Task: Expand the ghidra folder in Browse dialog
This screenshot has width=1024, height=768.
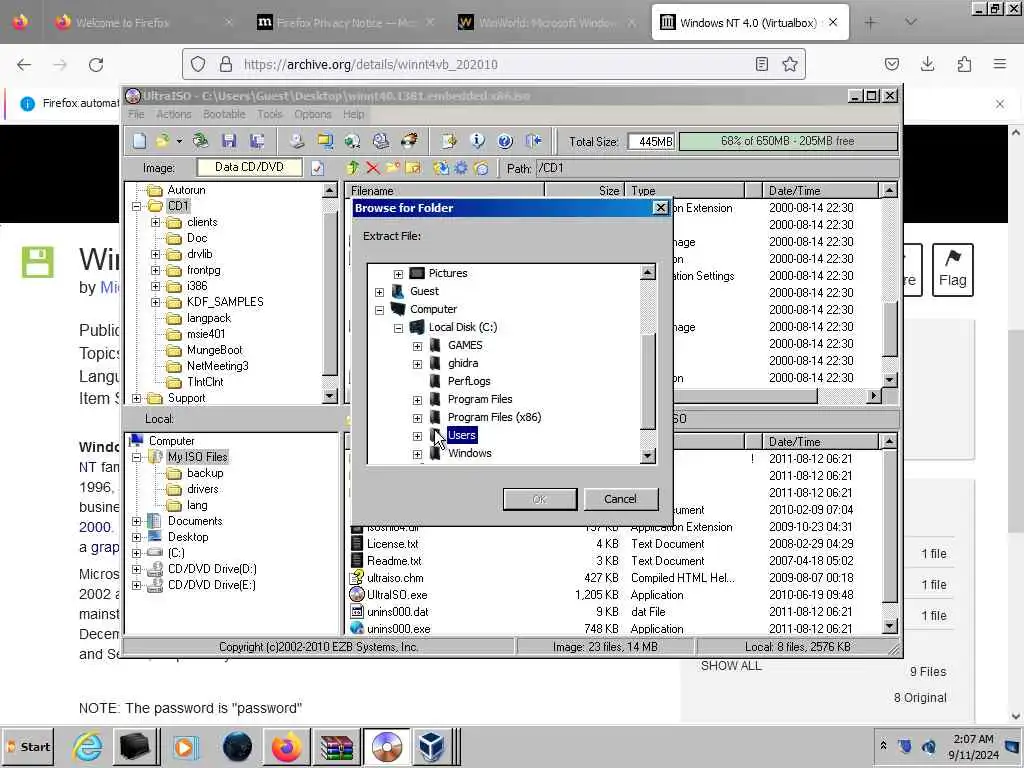Action: coord(417,364)
